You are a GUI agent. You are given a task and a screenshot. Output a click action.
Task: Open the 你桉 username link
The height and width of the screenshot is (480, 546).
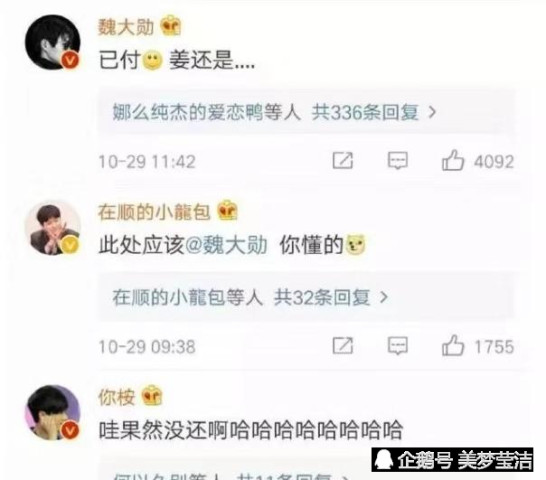[116, 396]
